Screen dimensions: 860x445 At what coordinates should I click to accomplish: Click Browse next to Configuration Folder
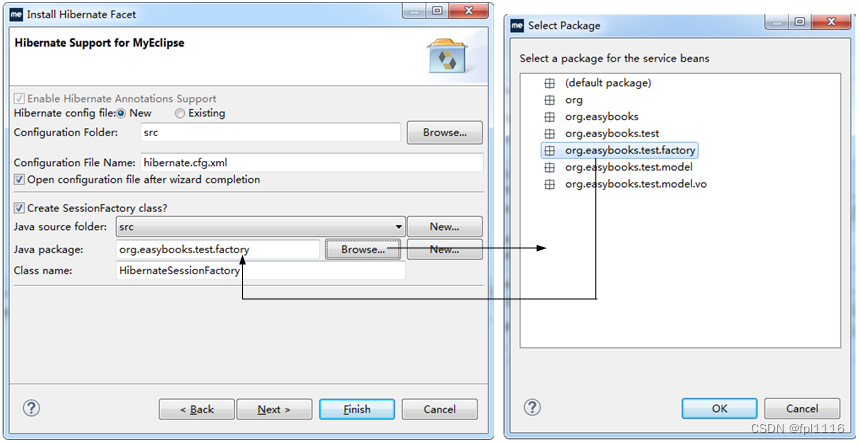[445, 133]
